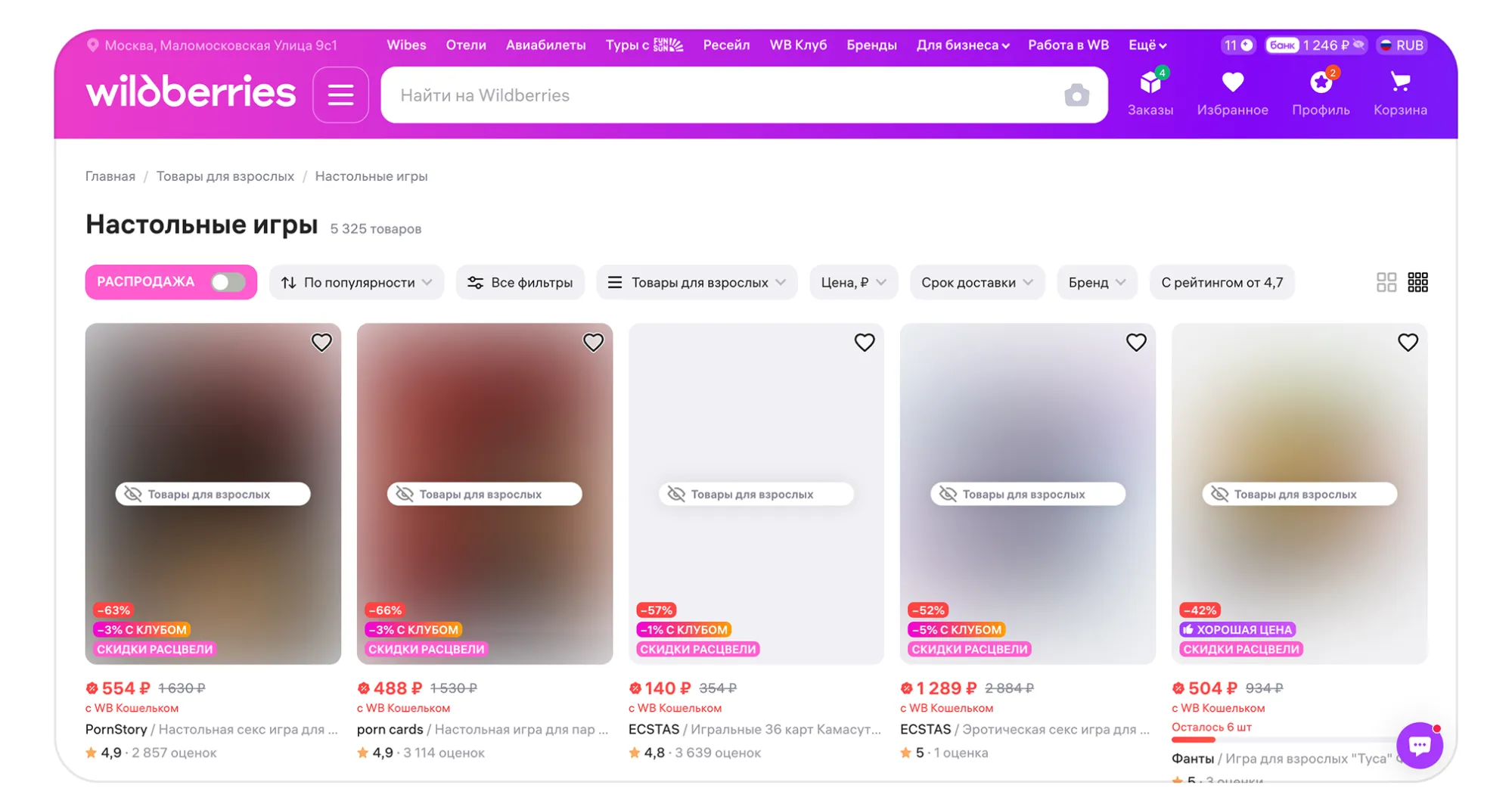Add PornStory product to favorites heart
The width and height of the screenshot is (1512, 810).
(321, 343)
